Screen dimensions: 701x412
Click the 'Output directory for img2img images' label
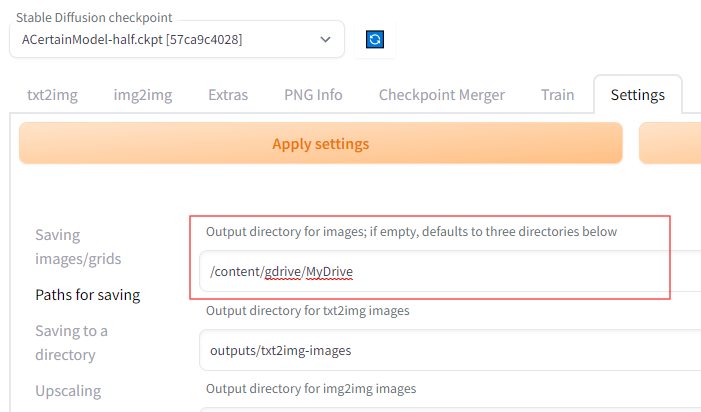pyautogui.click(x=311, y=389)
